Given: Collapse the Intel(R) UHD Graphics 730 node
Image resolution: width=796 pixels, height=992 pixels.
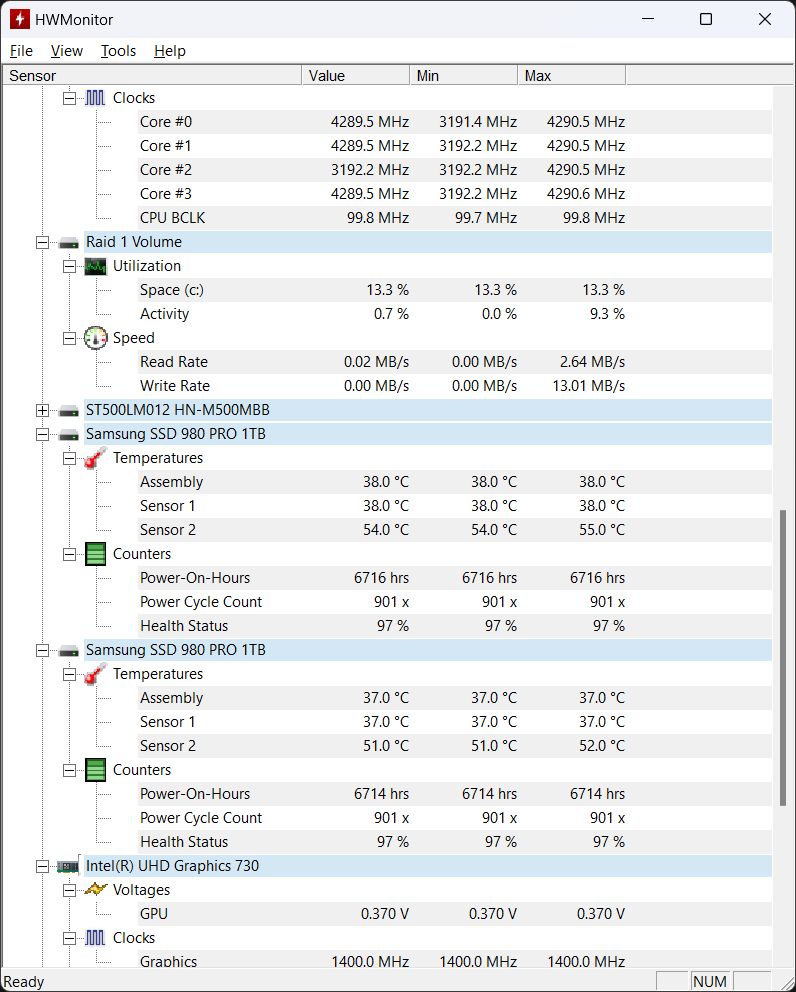Looking at the screenshot, I should (x=42, y=866).
